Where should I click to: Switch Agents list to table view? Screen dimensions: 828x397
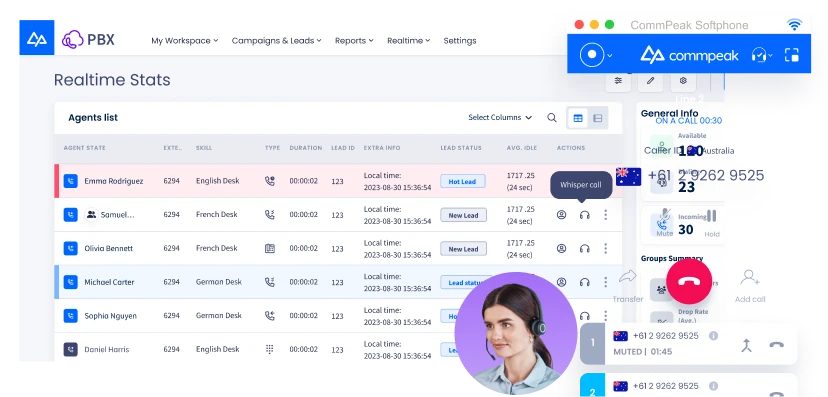(x=578, y=118)
